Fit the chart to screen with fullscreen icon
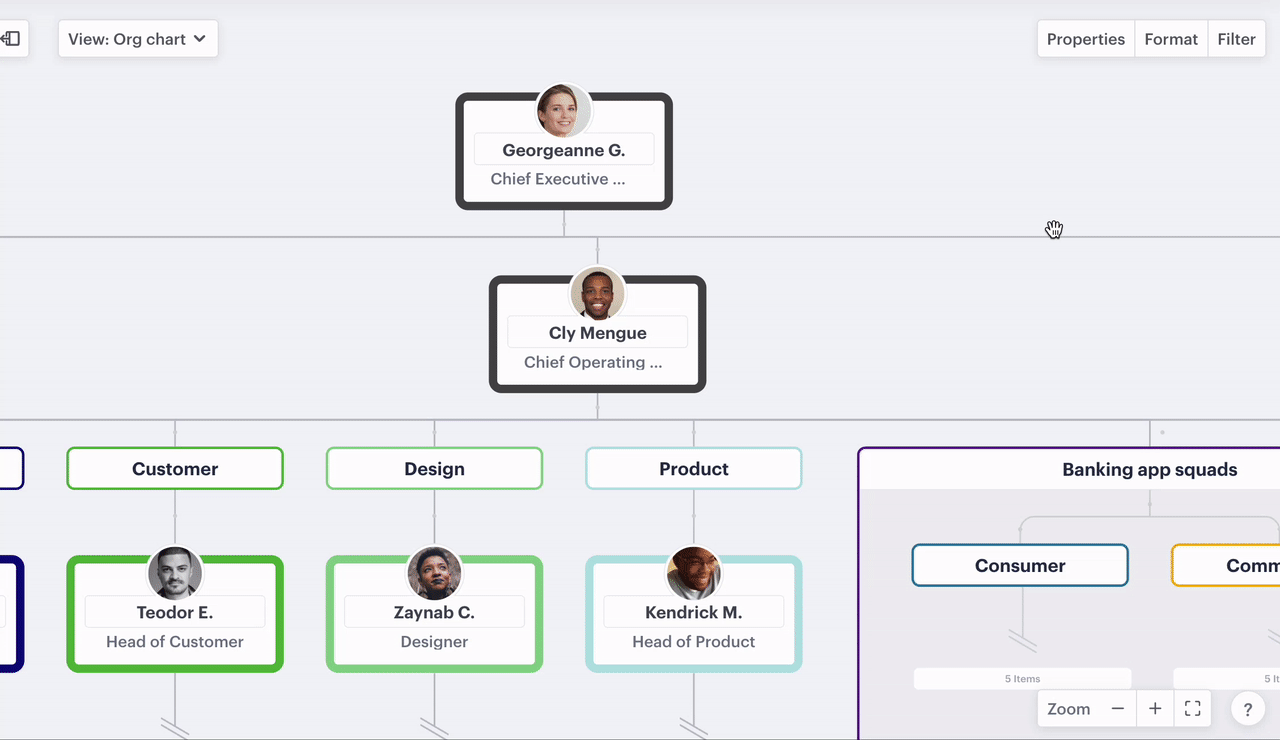Image resolution: width=1280 pixels, height=740 pixels. tap(1192, 708)
